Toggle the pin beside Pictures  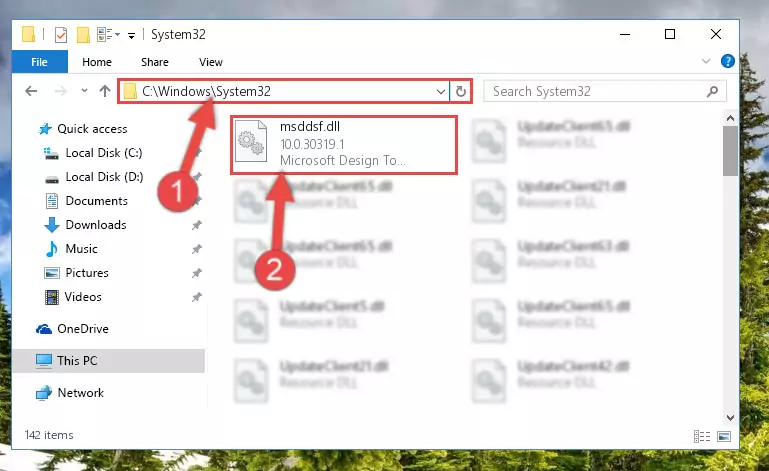tap(197, 273)
